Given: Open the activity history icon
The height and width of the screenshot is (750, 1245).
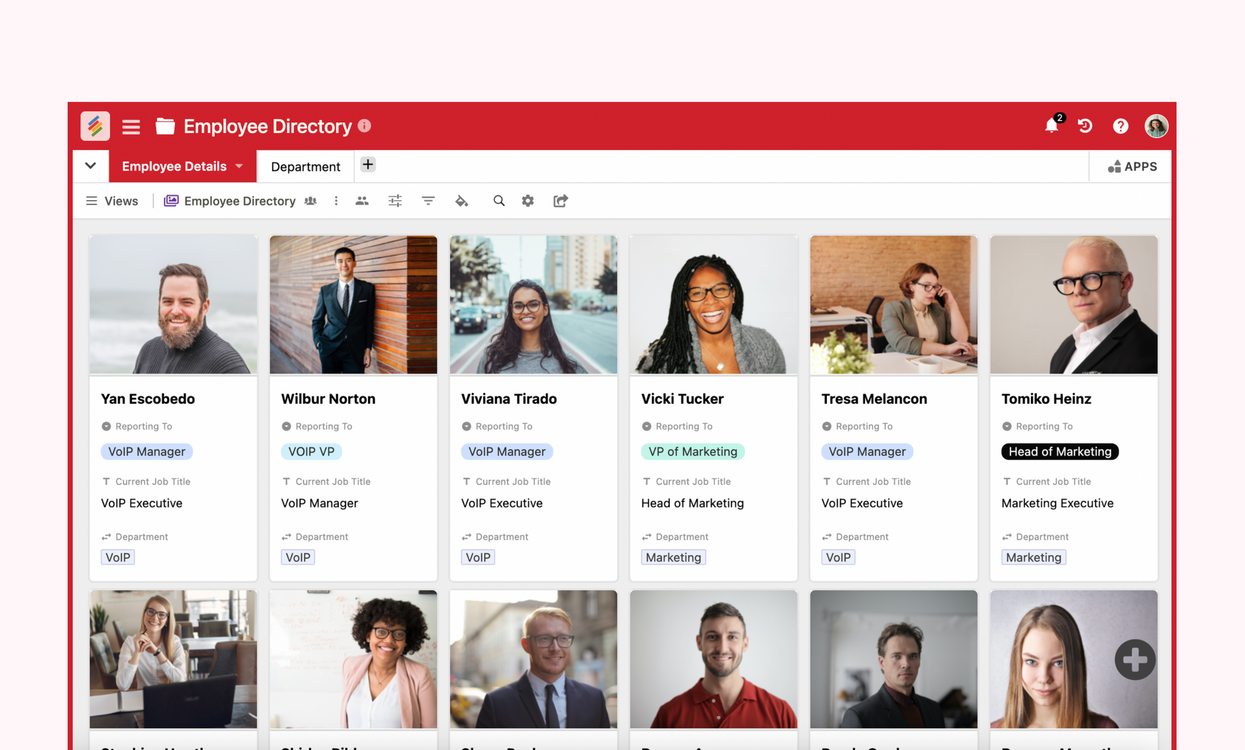Looking at the screenshot, I should [1085, 126].
